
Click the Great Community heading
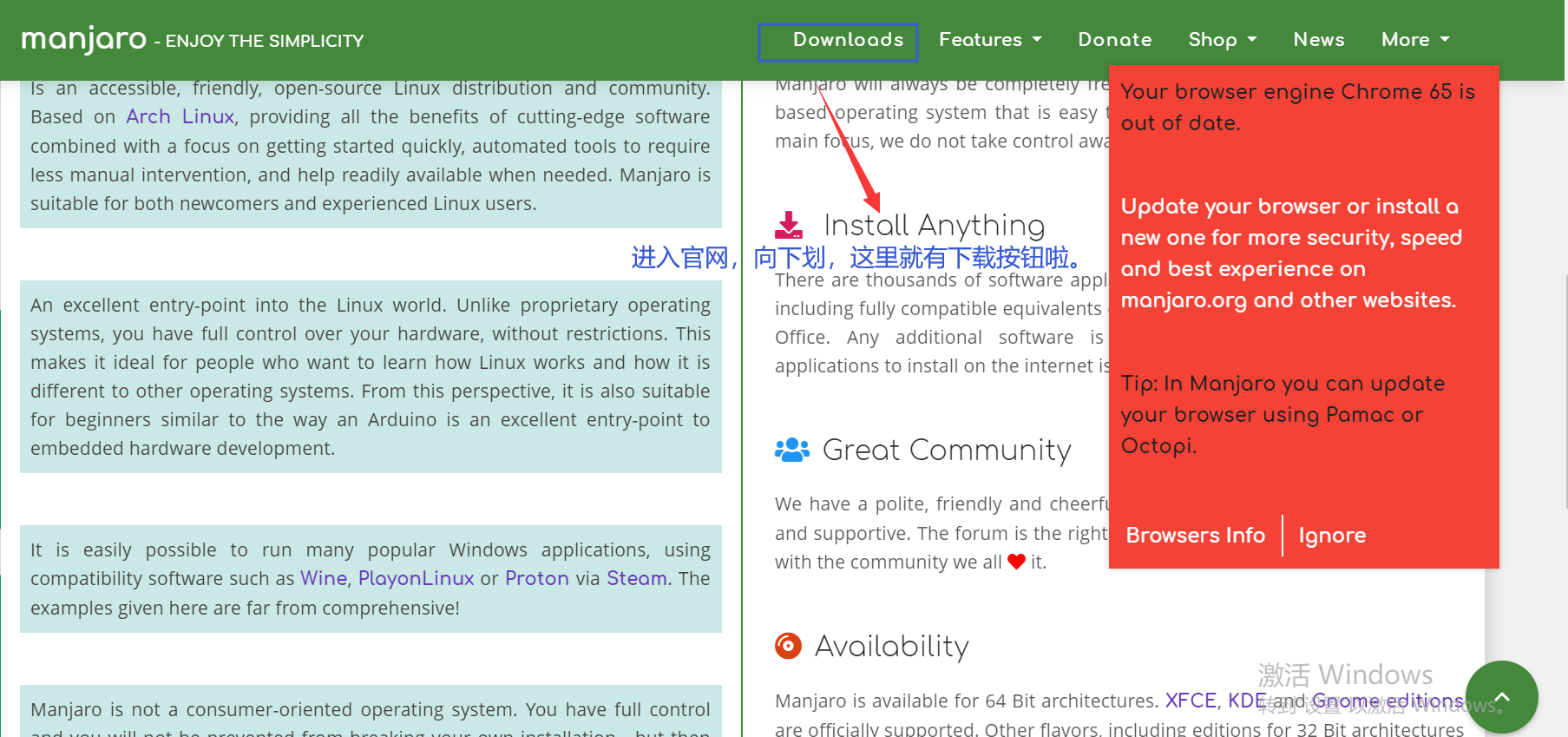(947, 450)
